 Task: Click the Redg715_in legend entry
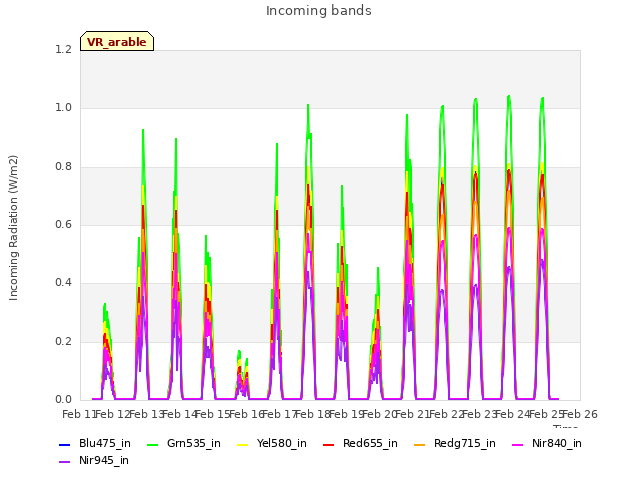pos(455,444)
